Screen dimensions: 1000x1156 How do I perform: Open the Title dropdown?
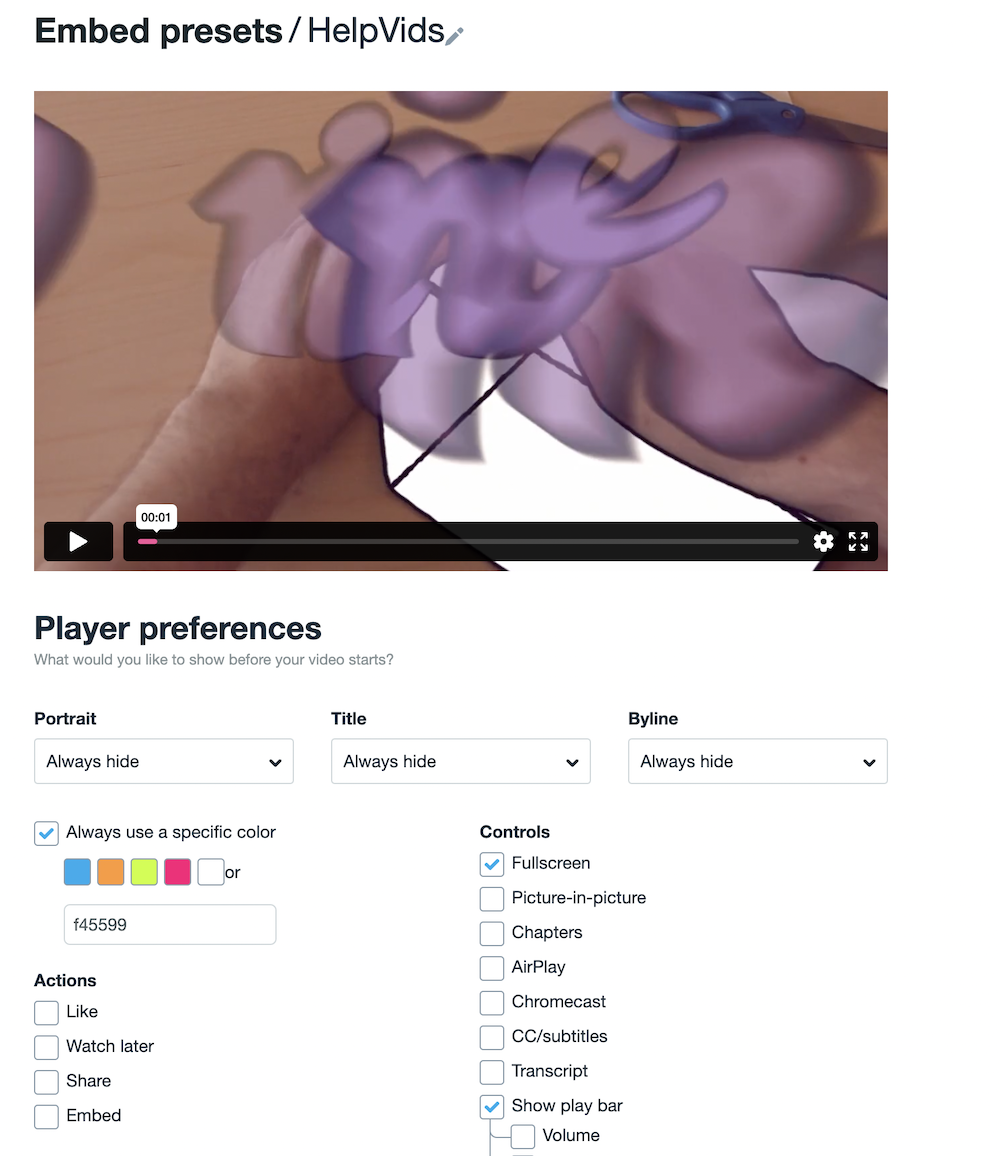[x=461, y=762]
